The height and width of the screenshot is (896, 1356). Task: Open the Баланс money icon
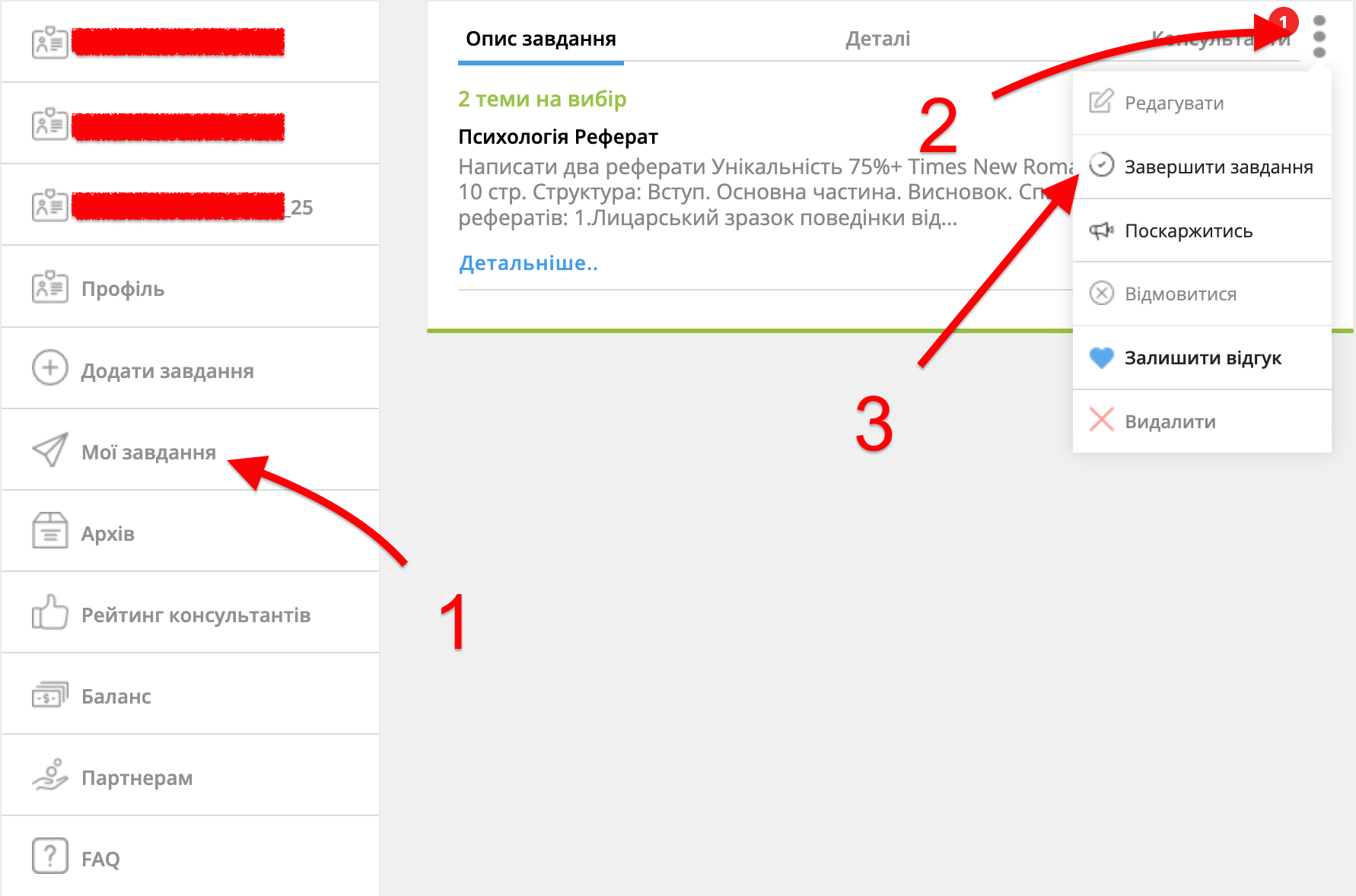point(50,694)
